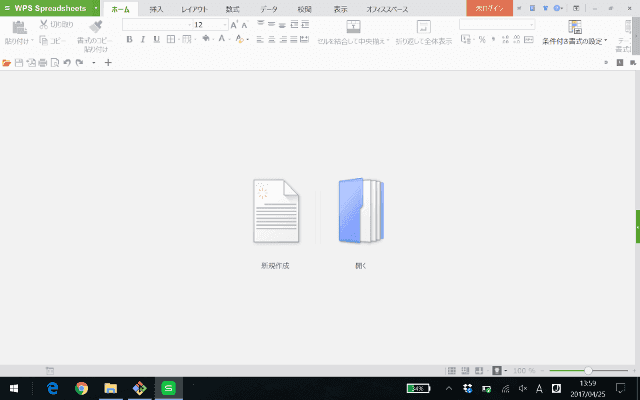Open the paste options dropdown arrow
The height and width of the screenshot is (400, 640).
pos(32,41)
